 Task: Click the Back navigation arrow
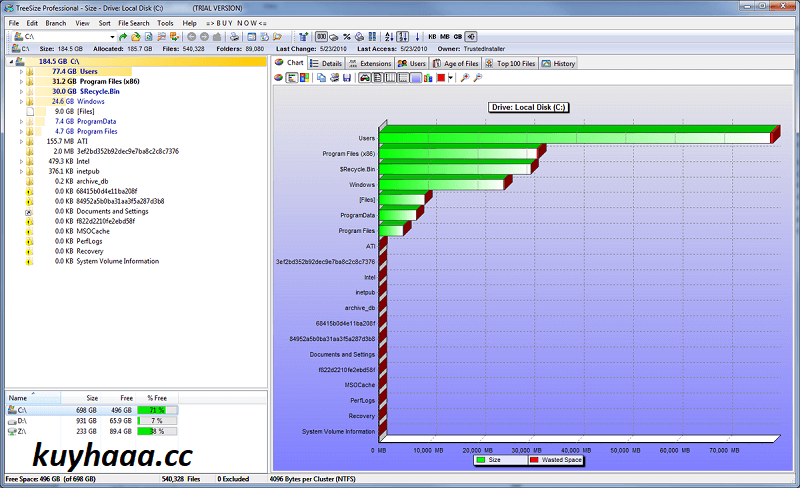[191, 37]
